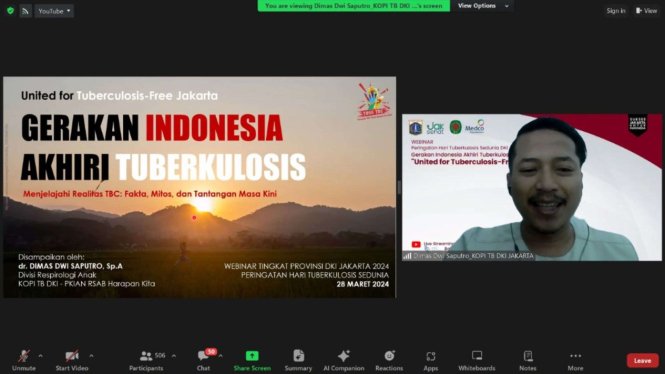Select the speaker video tile

(x=532, y=187)
